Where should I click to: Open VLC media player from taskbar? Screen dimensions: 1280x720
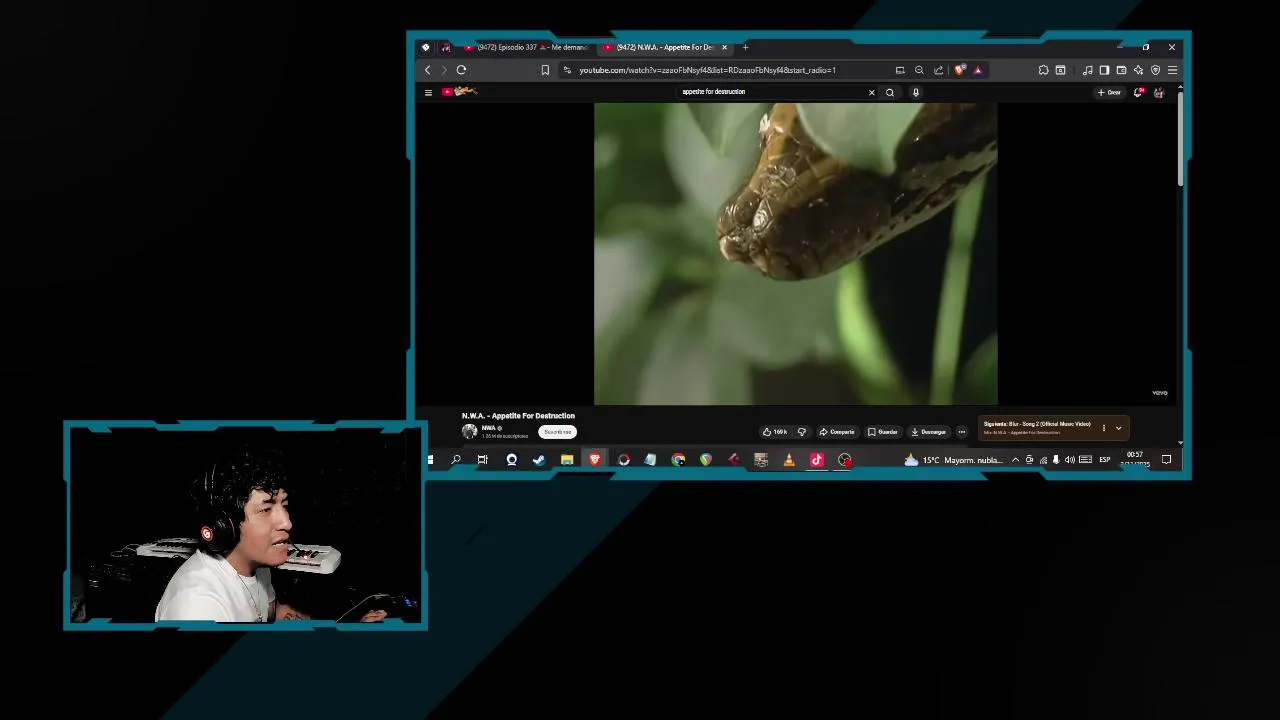789,460
